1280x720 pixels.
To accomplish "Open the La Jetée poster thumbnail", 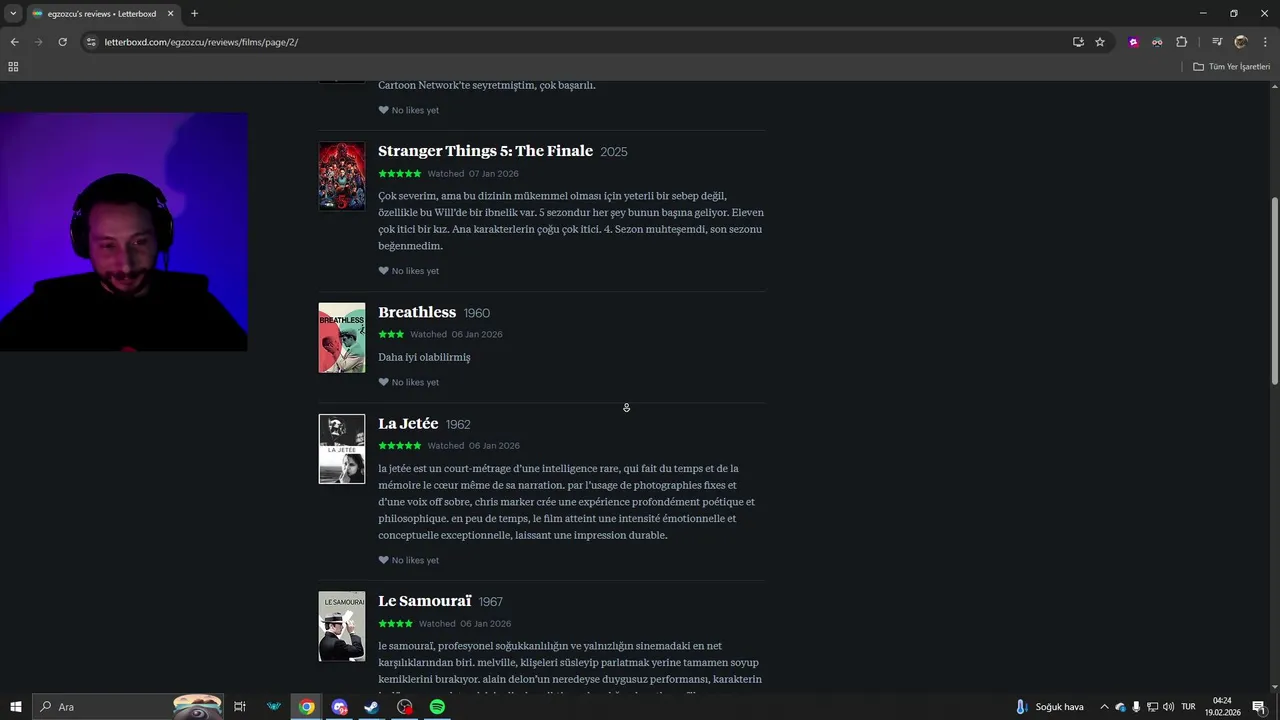I will point(342,449).
